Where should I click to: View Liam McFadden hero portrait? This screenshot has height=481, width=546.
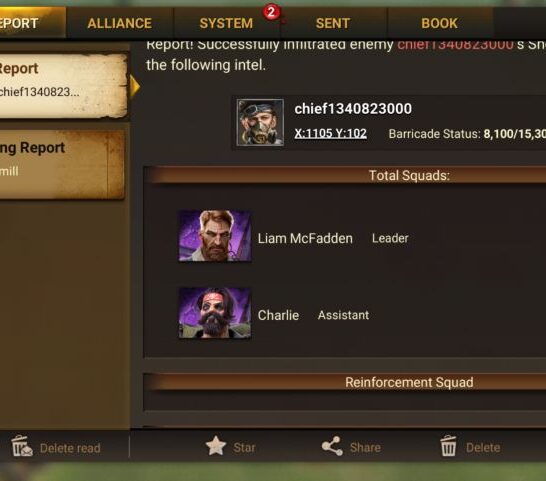[x=214, y=236]
